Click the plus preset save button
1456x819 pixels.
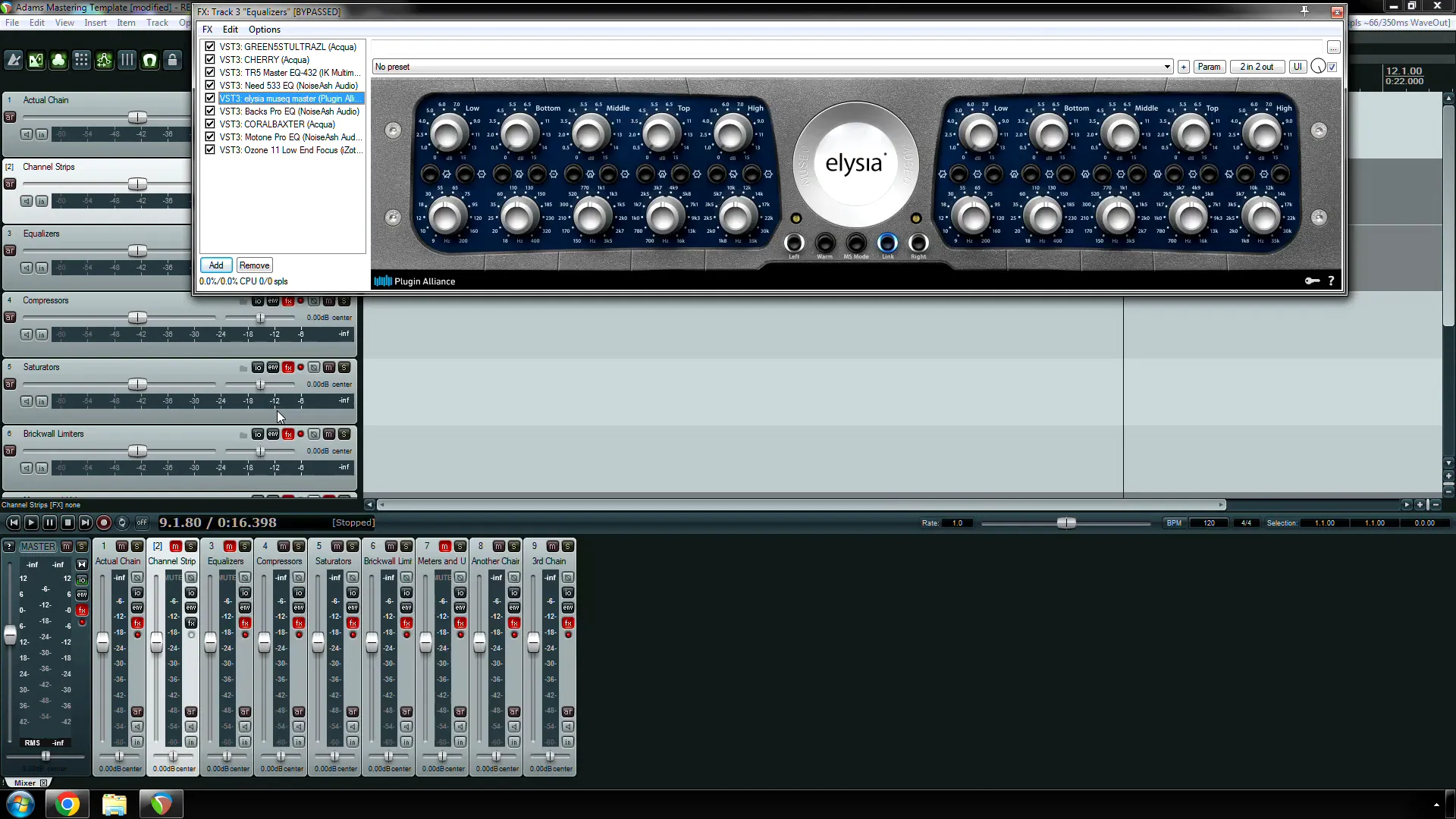click(x=1183, y=67)
